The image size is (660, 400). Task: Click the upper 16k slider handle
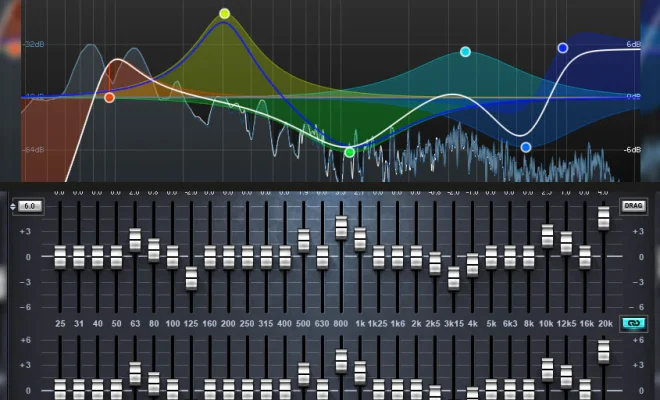[x=585, y=257]
